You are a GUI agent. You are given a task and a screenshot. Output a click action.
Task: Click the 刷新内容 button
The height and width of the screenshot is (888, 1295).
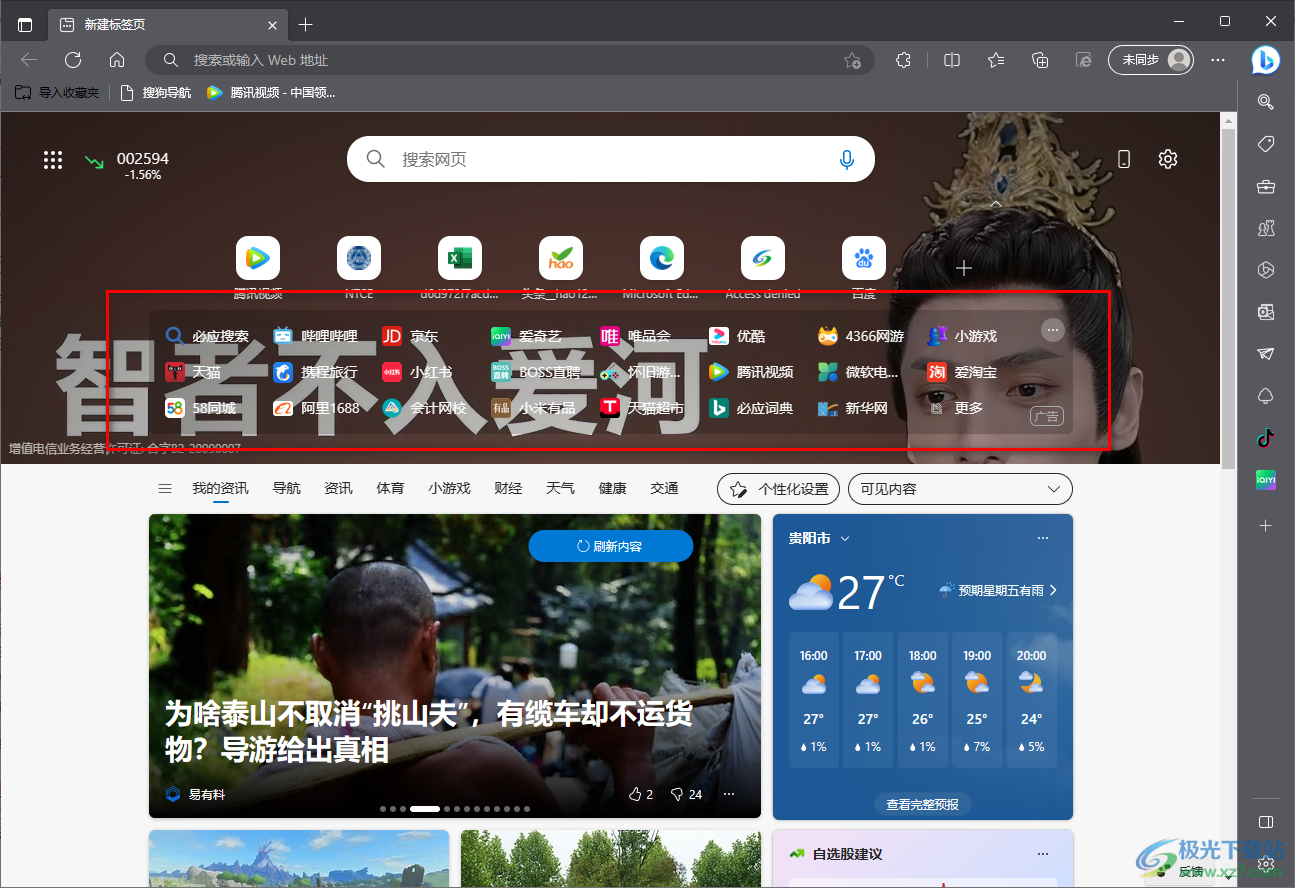[x=611, y=546]
